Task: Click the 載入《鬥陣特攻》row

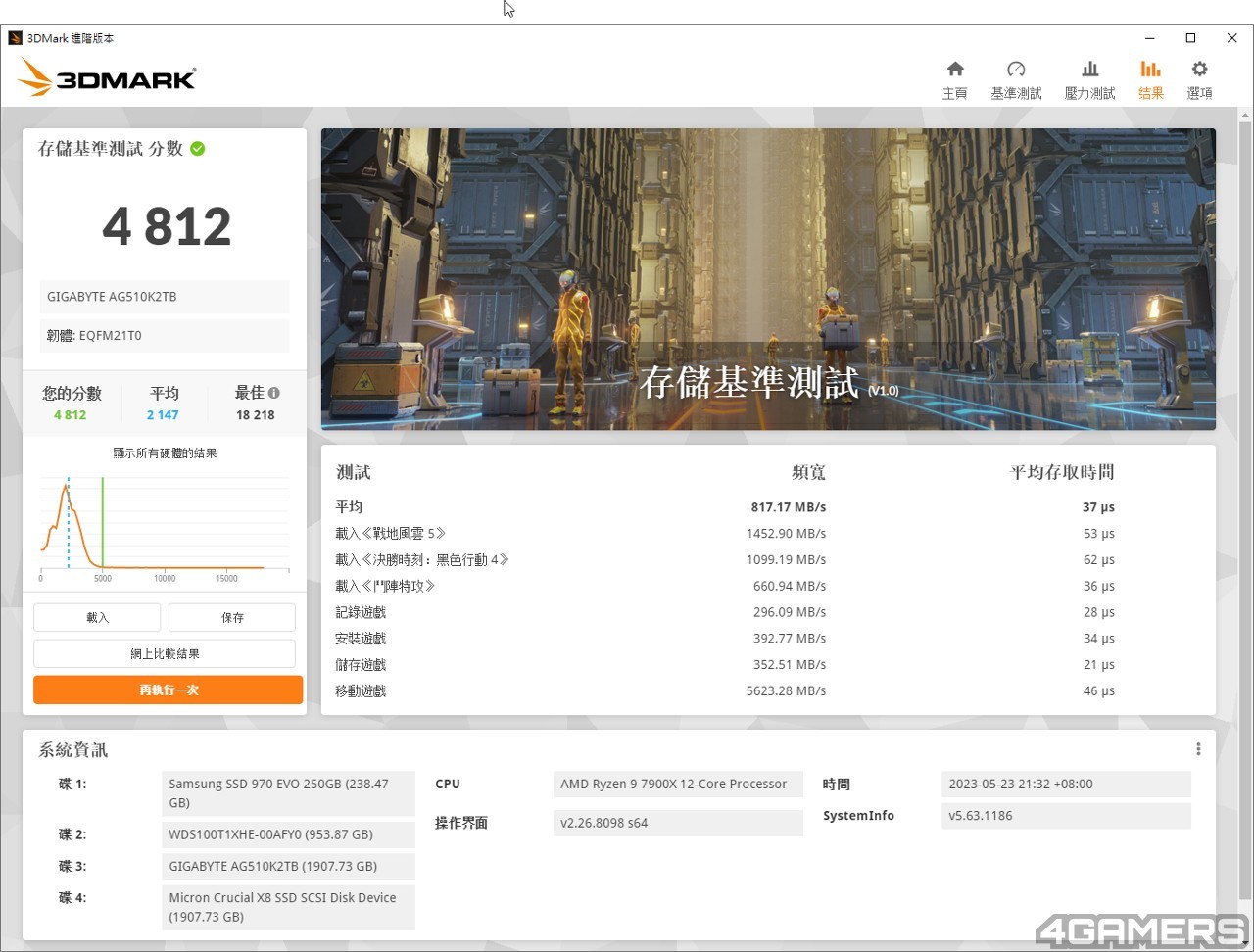Action: click(725, 586)
